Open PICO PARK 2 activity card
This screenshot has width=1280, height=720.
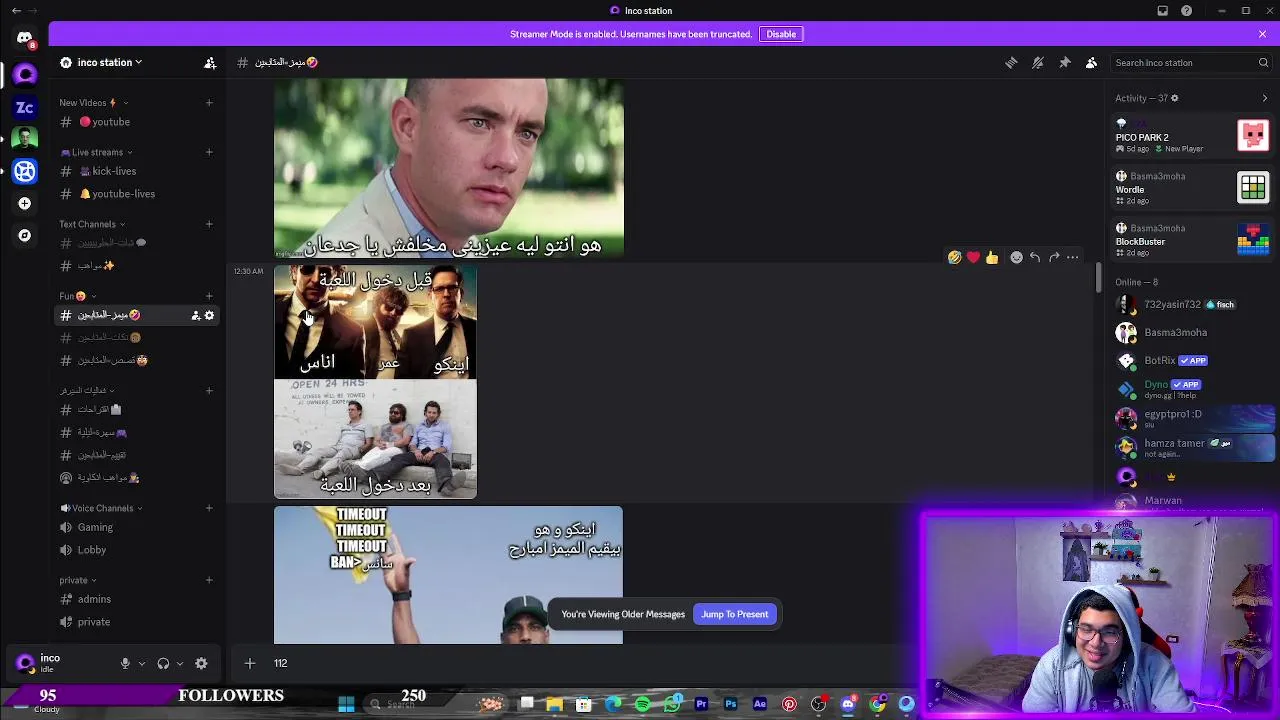coord(1192,136)
